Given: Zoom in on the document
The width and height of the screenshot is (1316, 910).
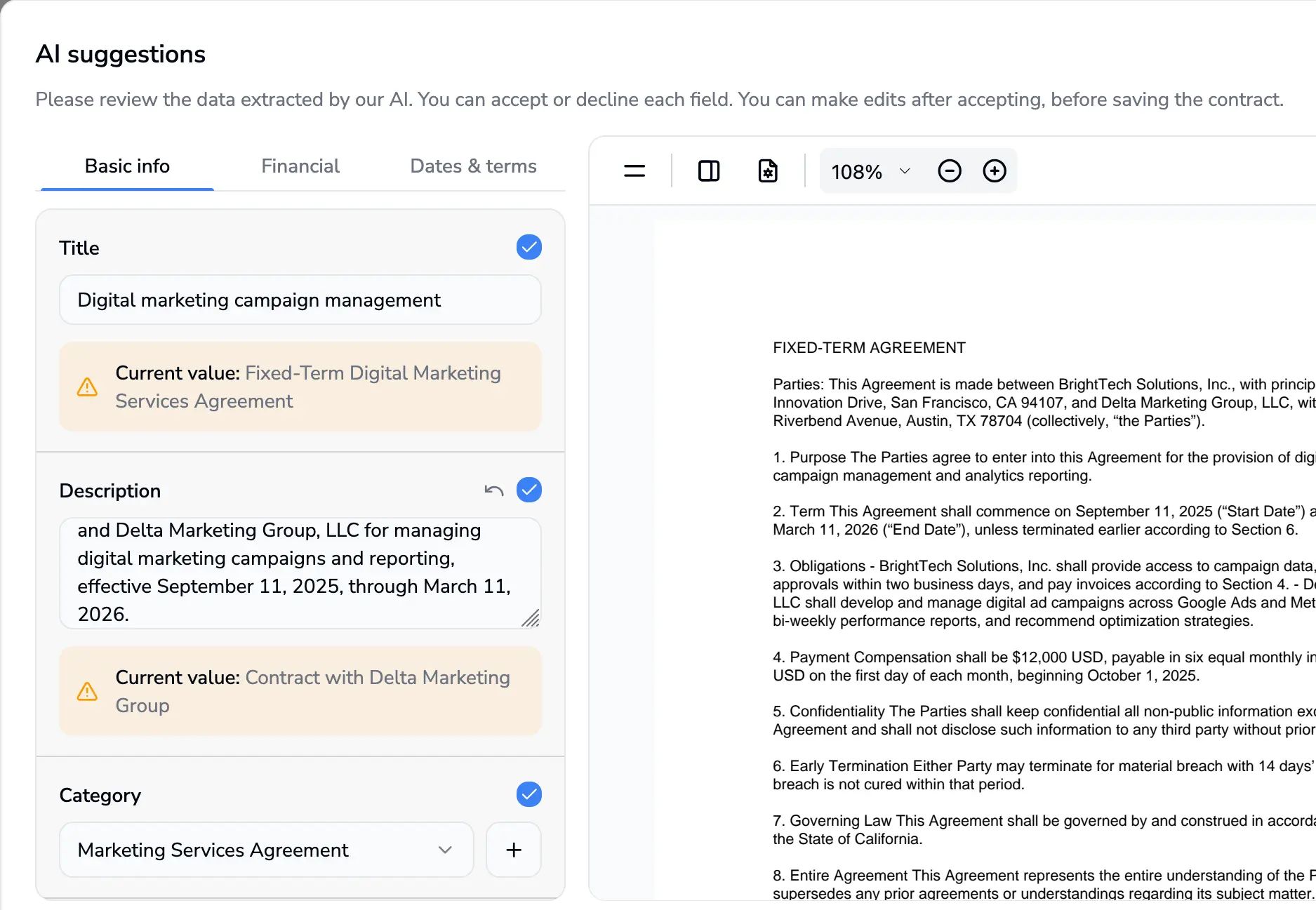Looking at the screenshot, I should (x=995, y=170).
